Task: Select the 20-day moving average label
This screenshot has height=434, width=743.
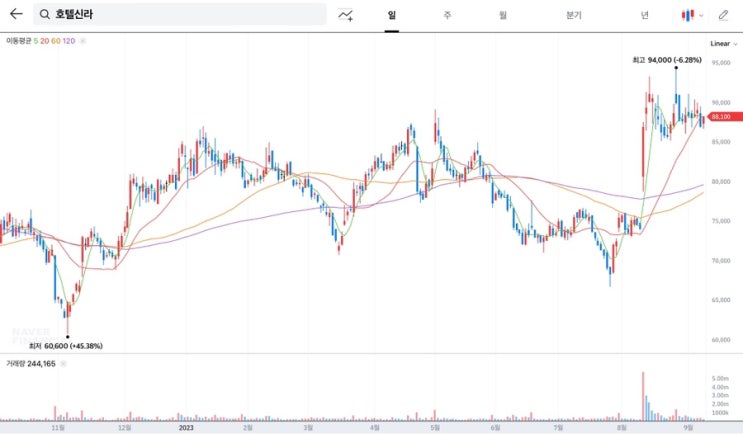Action: (44, 41)
